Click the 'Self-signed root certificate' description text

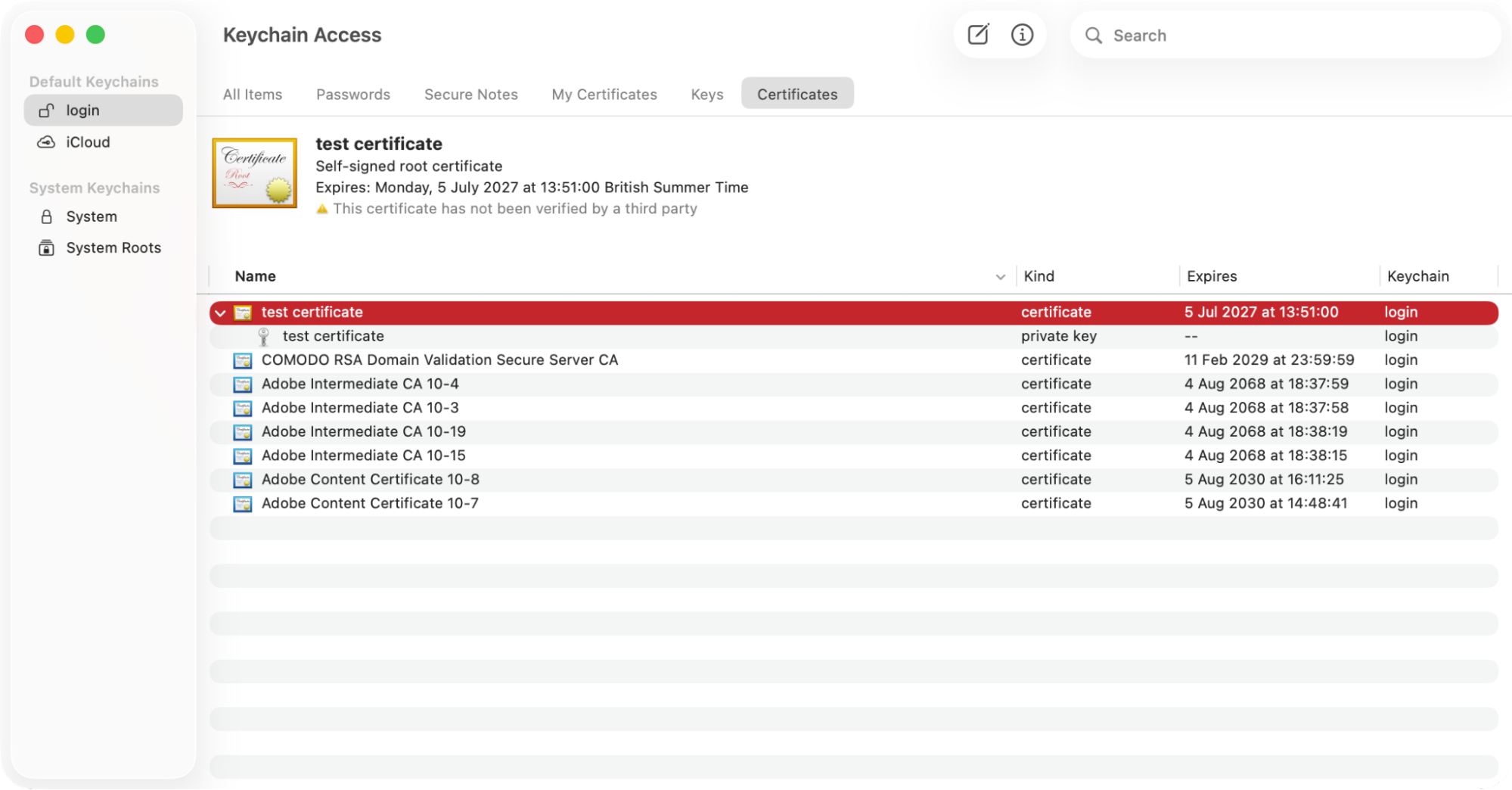(x=408, y=166)
